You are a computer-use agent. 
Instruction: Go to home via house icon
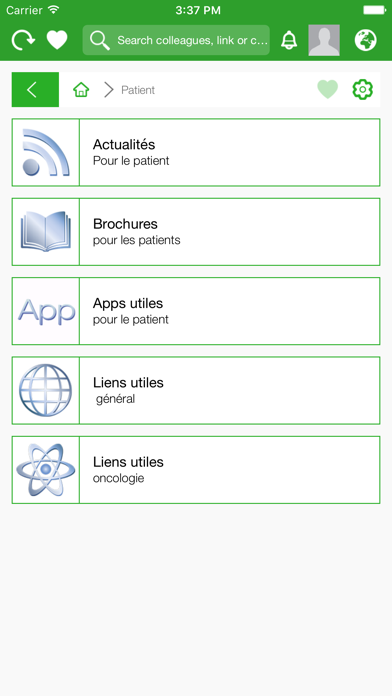click(81, 90)
